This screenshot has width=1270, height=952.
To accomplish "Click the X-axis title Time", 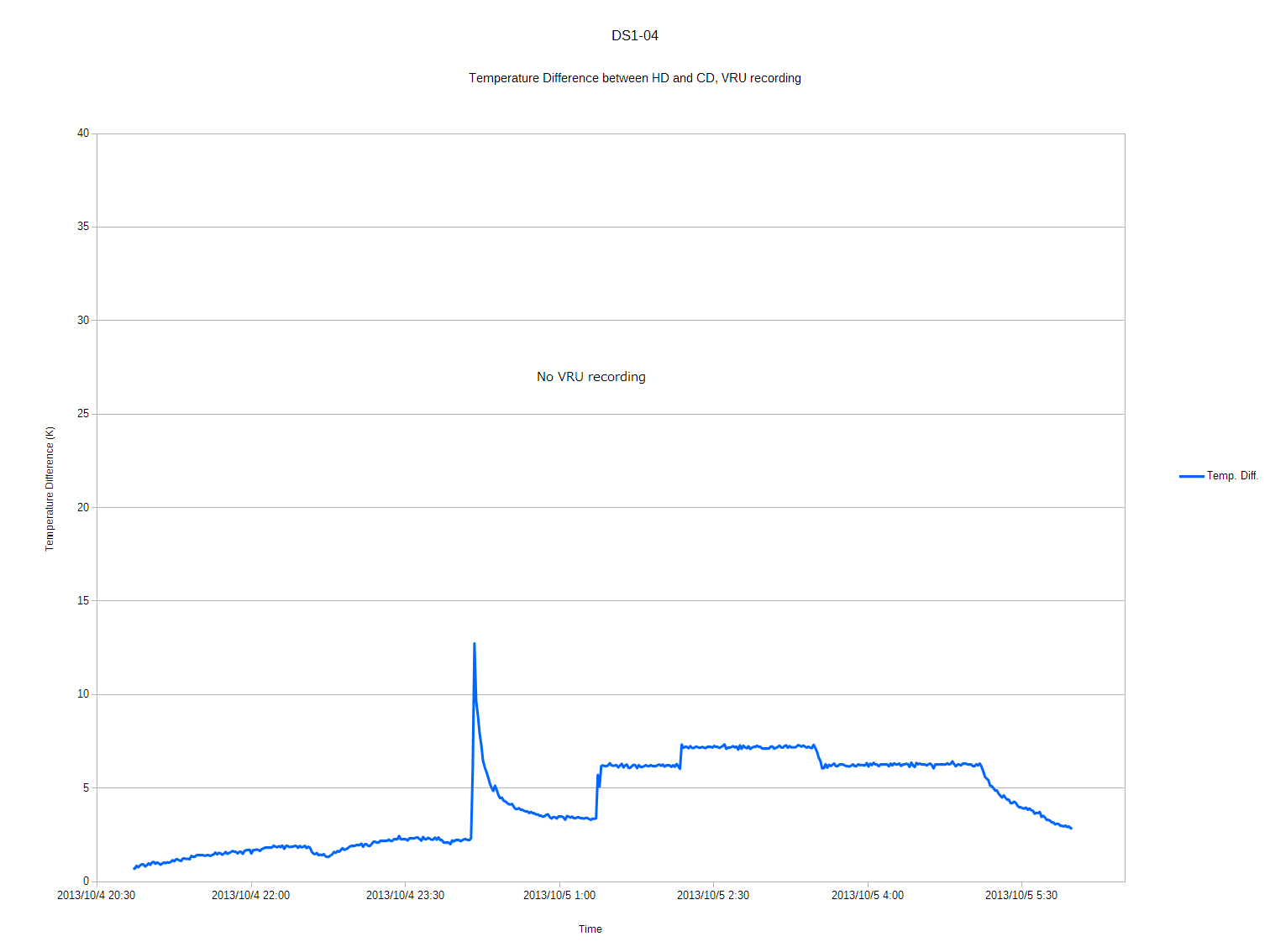I will [590, 929].
